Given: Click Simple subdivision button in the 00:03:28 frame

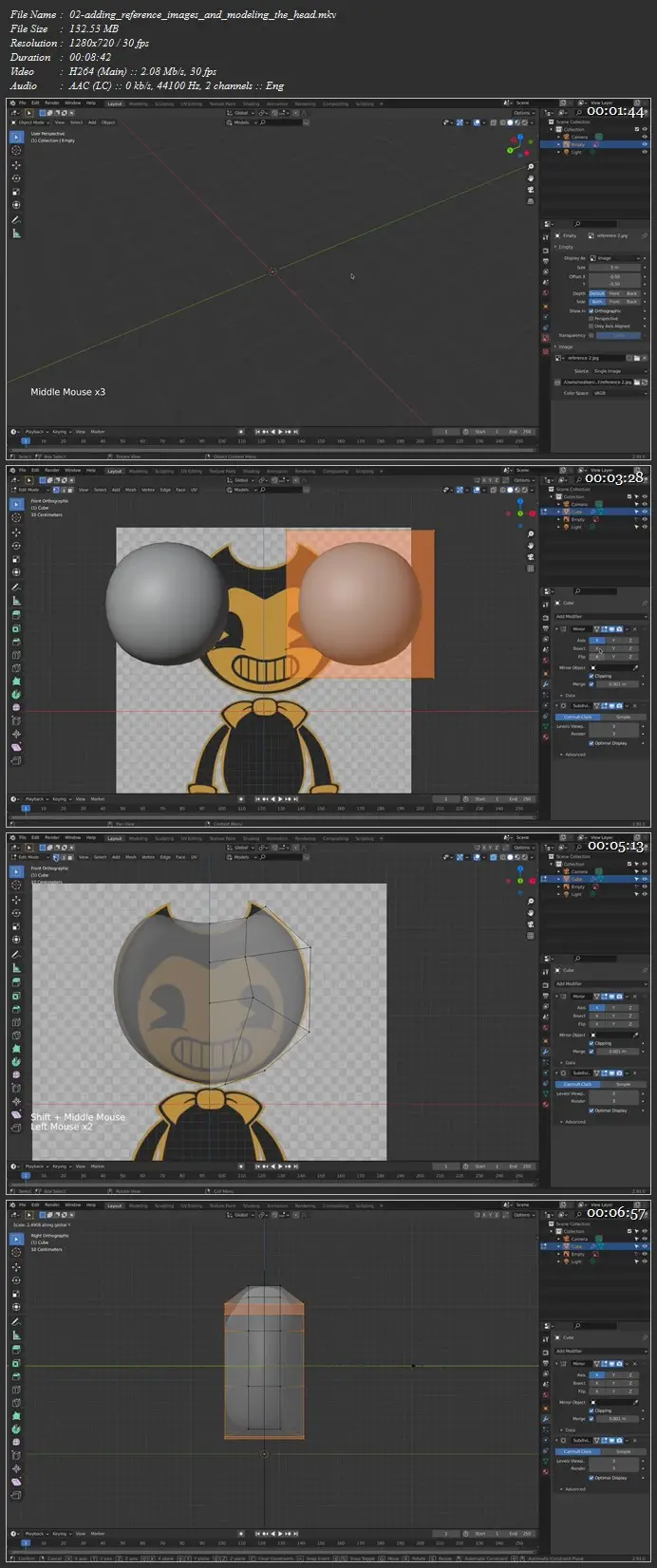Looking at the screenshot, I should pos(624,717).
